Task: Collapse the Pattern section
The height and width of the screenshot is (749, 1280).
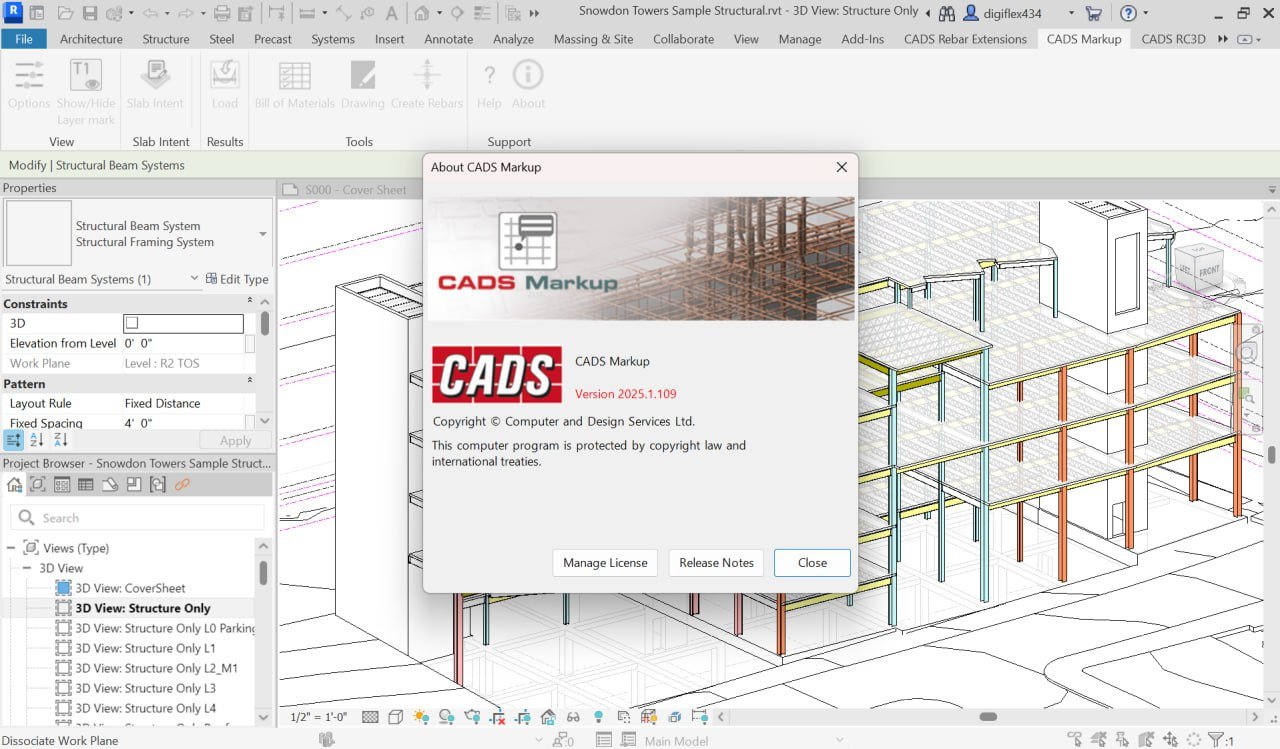Action: 250,382
